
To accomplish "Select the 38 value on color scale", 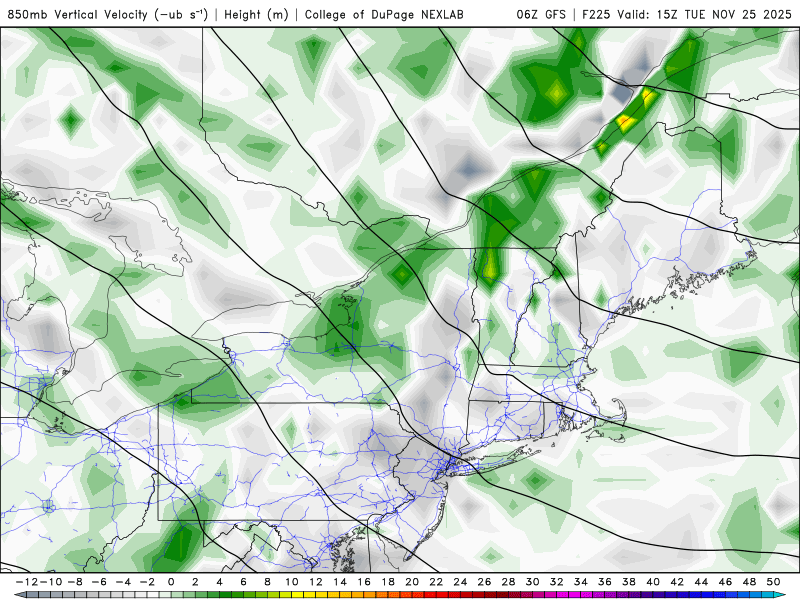I will point(629,582).
